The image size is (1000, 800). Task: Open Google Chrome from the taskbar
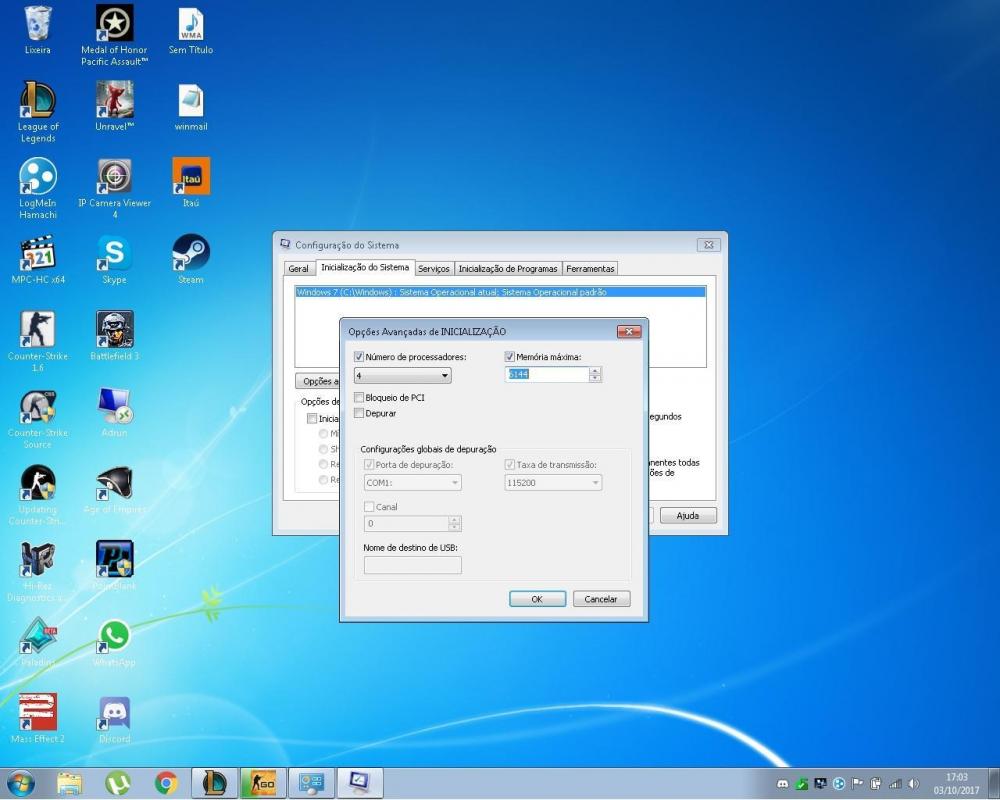(166, 783)
